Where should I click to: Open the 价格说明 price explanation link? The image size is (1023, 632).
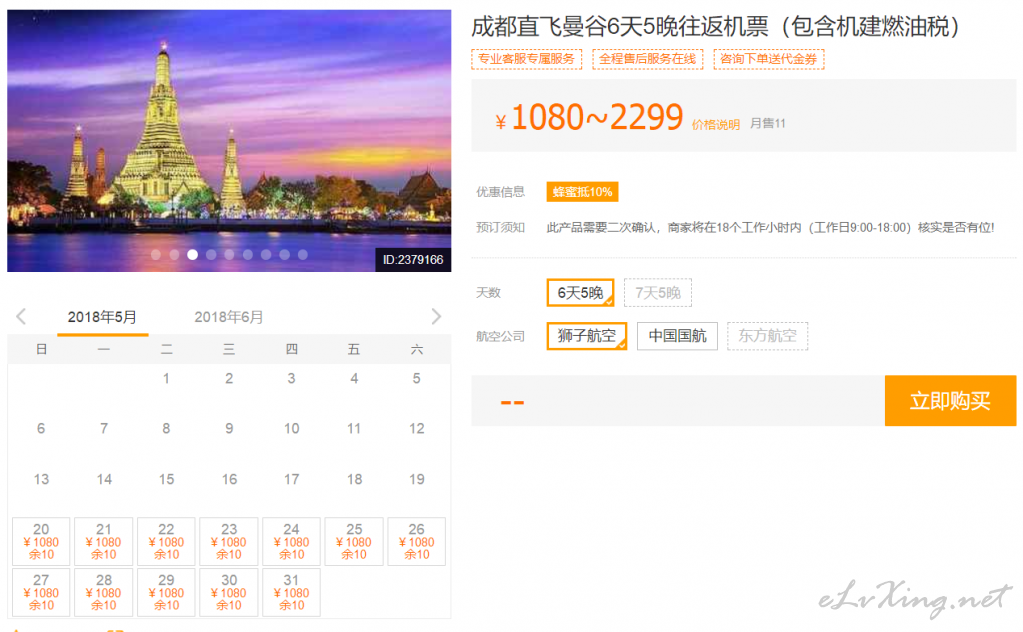(x=716, y=125)
